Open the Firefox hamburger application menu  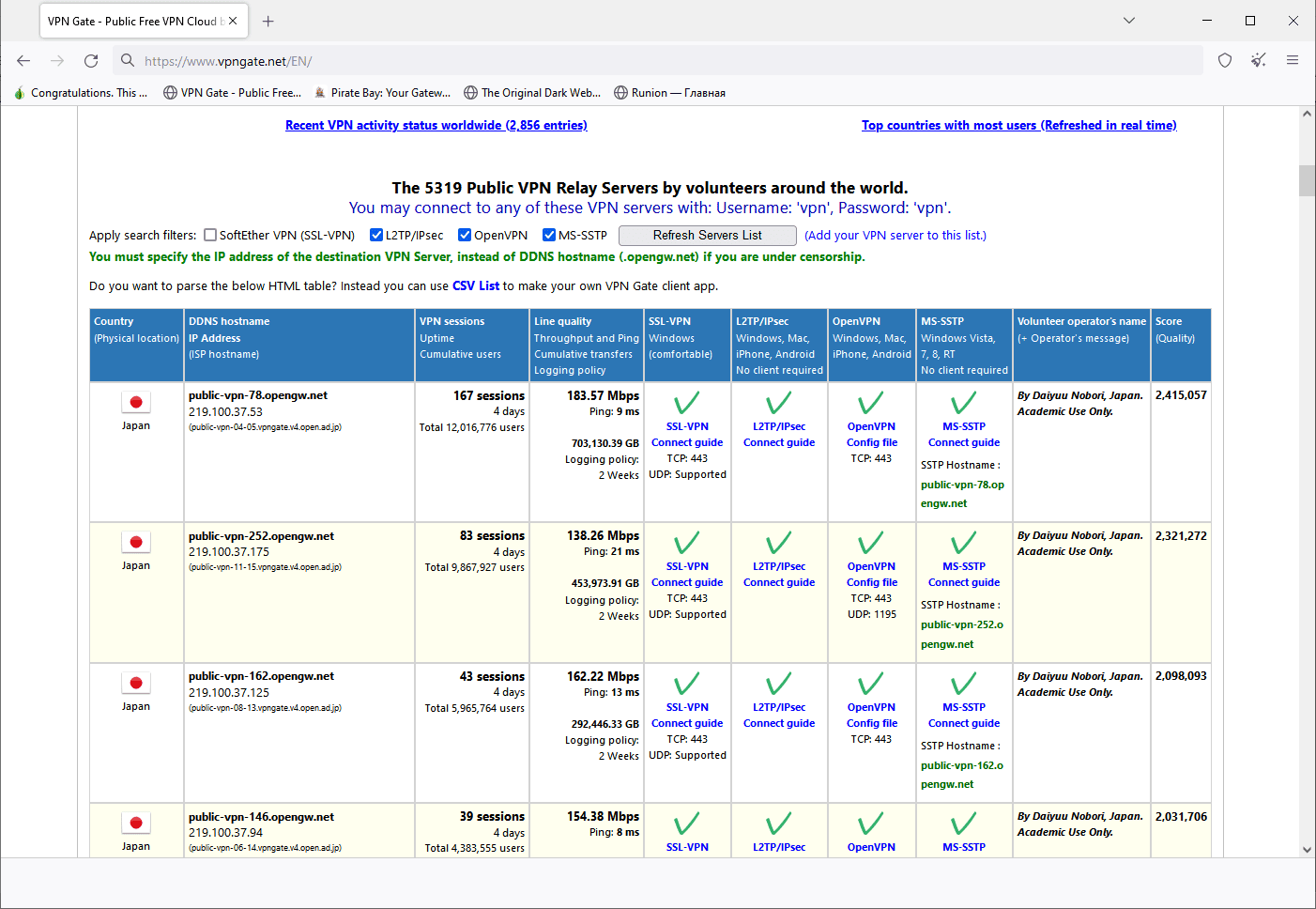coord(1292,60)
